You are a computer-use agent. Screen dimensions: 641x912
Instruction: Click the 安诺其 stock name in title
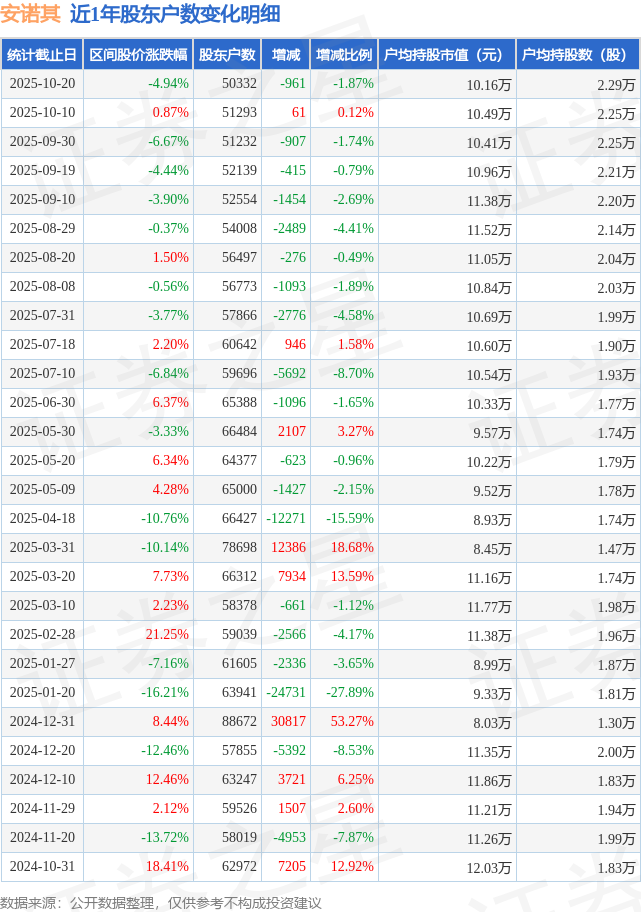[x=31, y=14]
